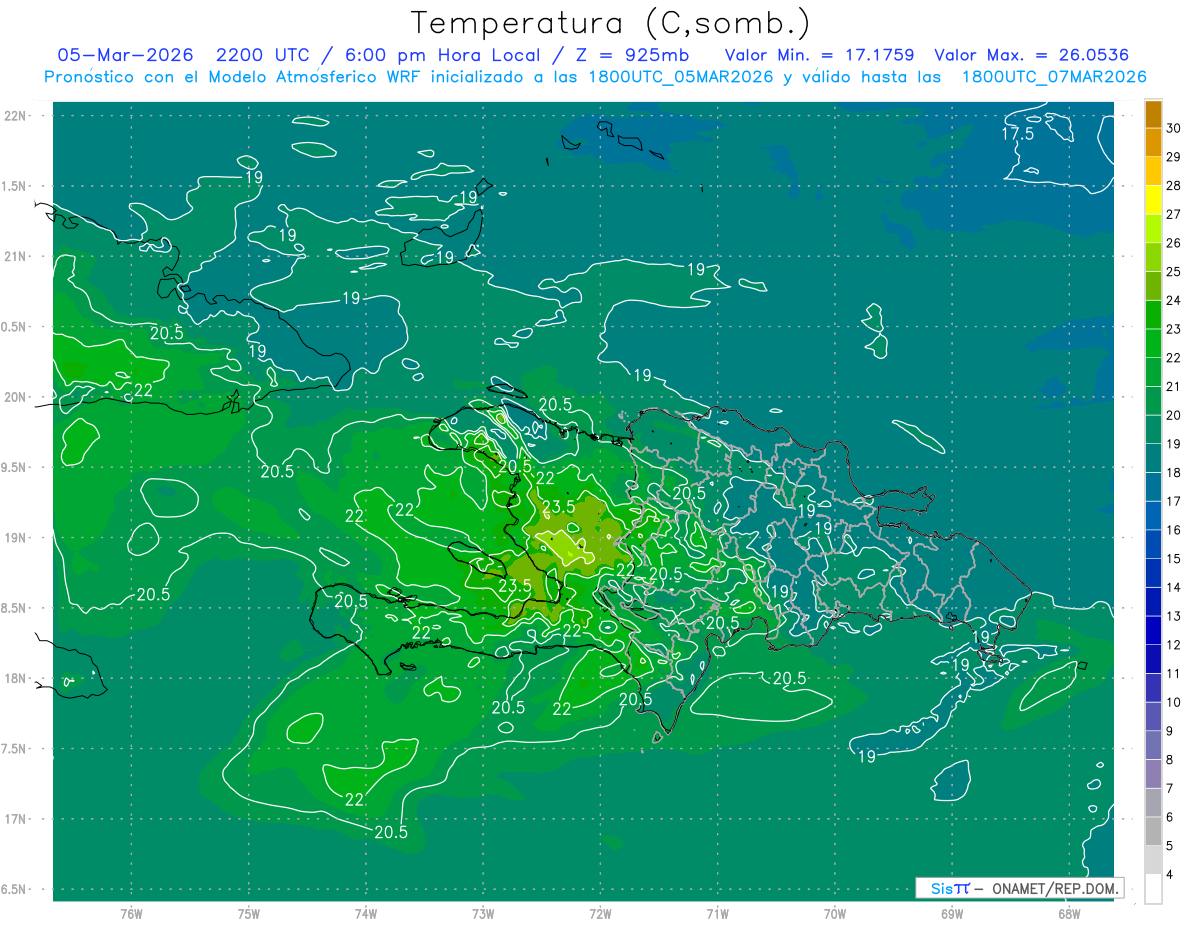The width and height of the screenshot is (1200, 927).
Task: Click color scale label '30'
Action: coord(1175,128)
